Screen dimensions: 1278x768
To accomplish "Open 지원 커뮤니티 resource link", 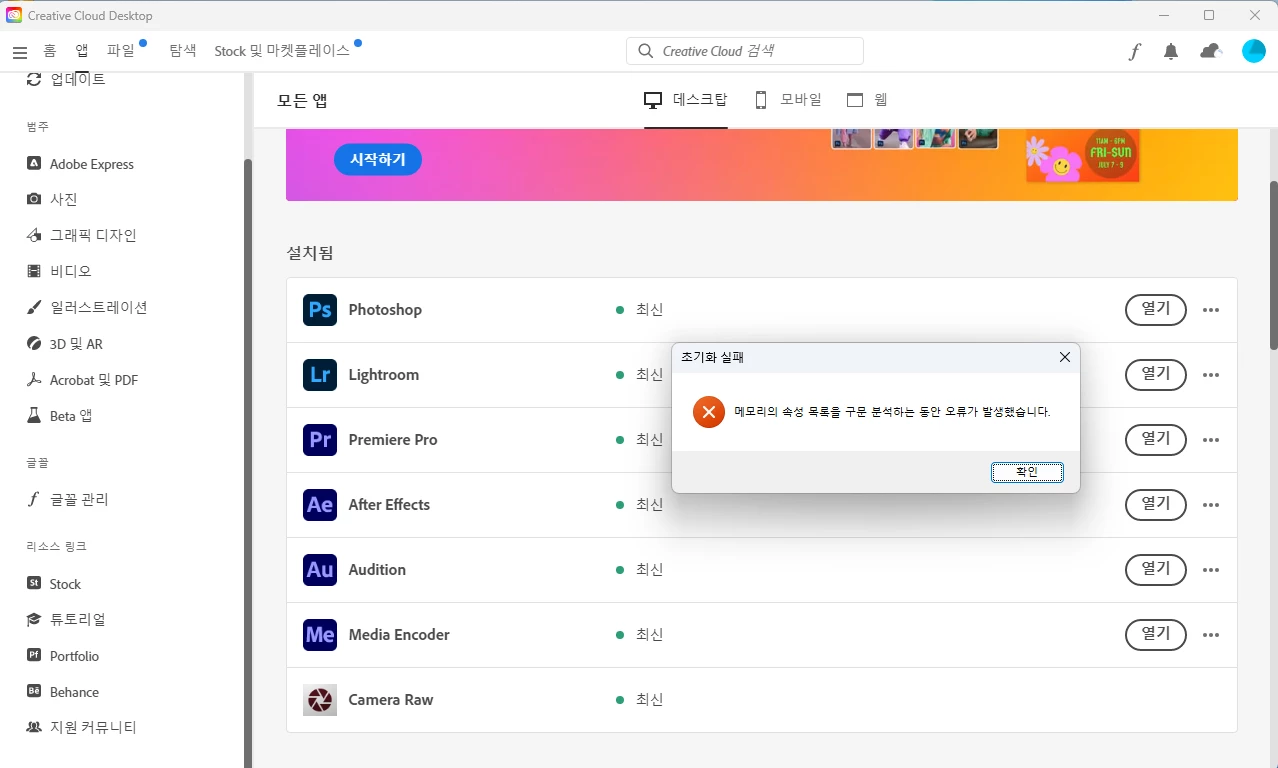I will click(81, 728).
